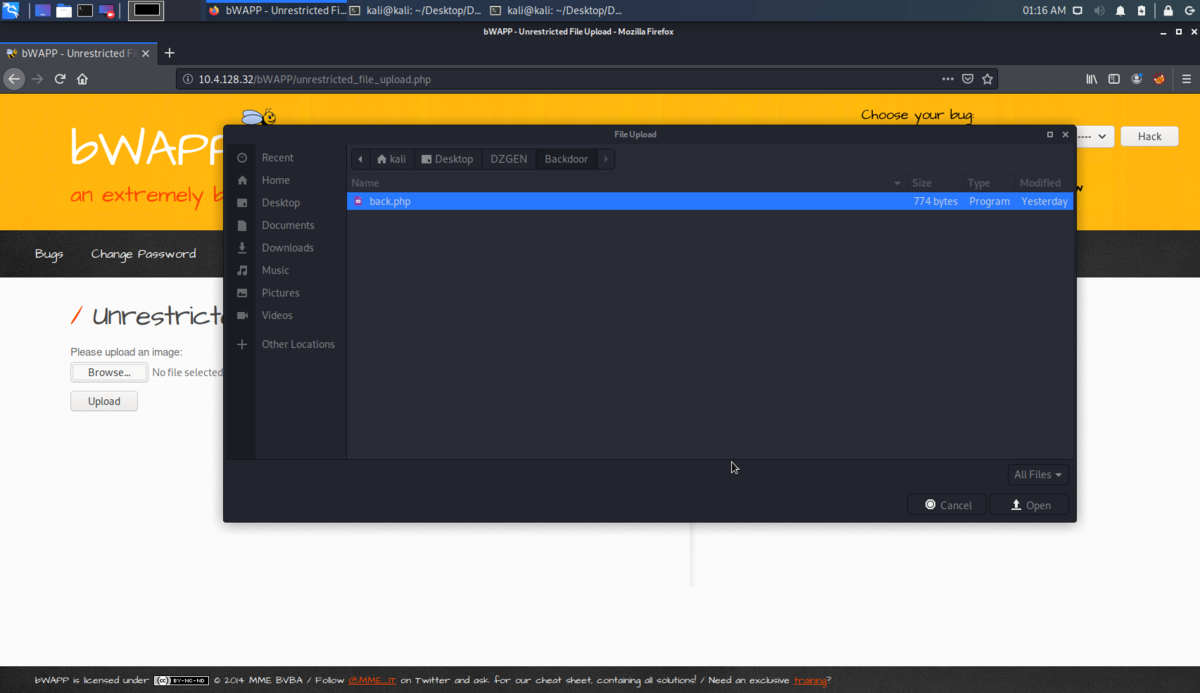The height and width of the screenshot is (693, 1200).
Task: Select the bWAPP browser tab
Action: pyautogui.click(x=78, y=53)
